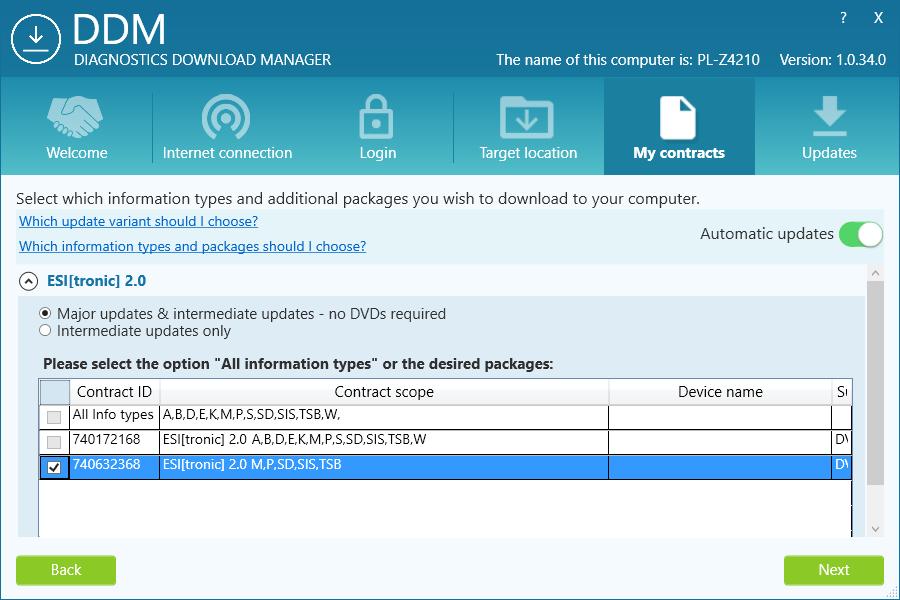This screenshot has height=600, width=900.
Task: Click the Next button
Action: pyautogui.click(x=833, y=570)
